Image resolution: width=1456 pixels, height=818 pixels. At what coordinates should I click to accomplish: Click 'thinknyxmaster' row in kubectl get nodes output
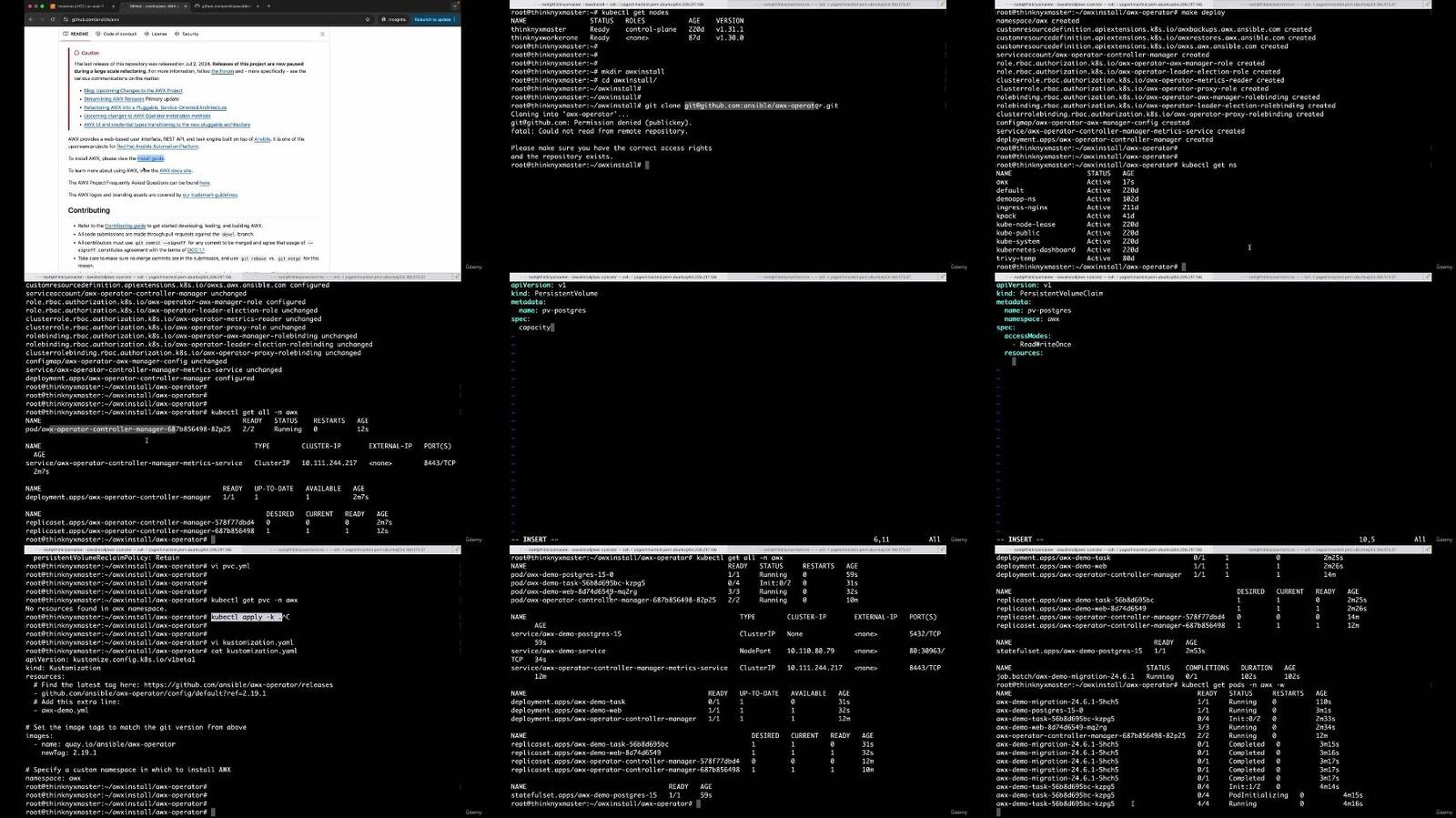pos(628,29)
